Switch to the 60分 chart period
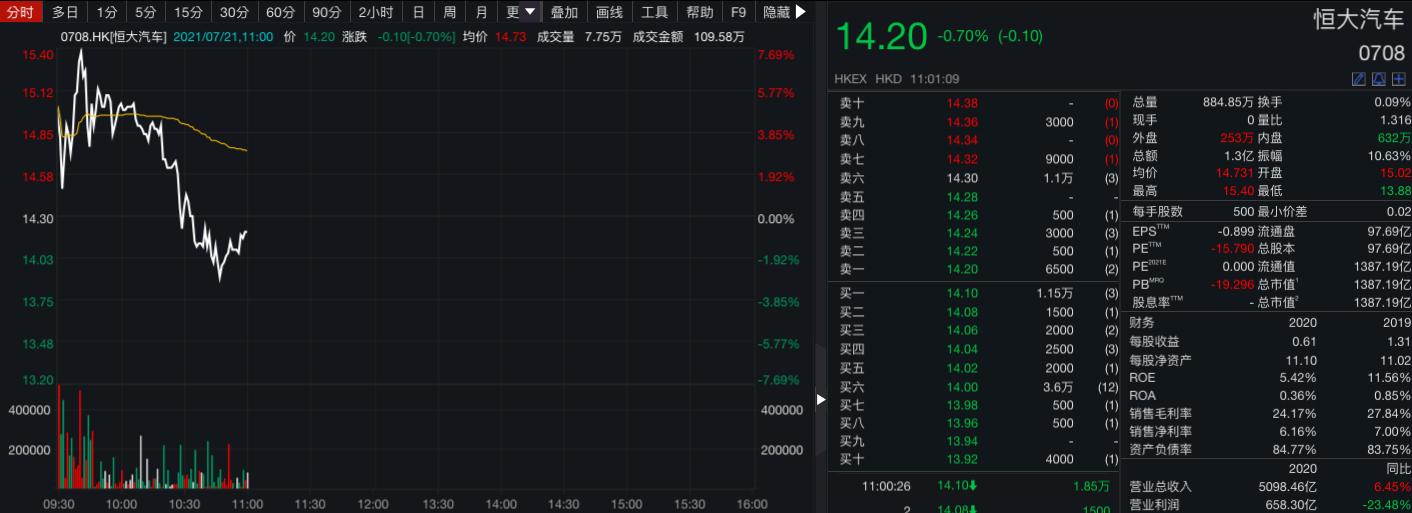Image resolution: width=1412 pixels, height=513 pixels. [x=280, y=12]
